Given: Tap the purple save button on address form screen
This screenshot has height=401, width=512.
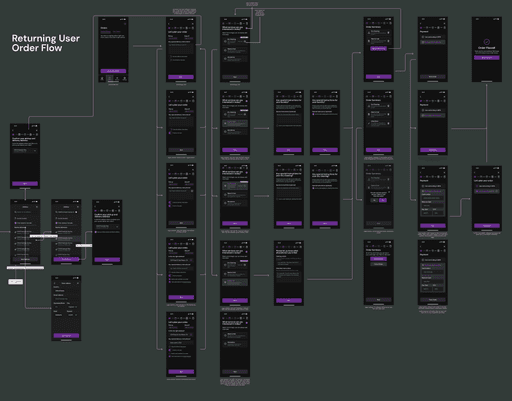Looking at the screenshot, I should click(66, 336).
